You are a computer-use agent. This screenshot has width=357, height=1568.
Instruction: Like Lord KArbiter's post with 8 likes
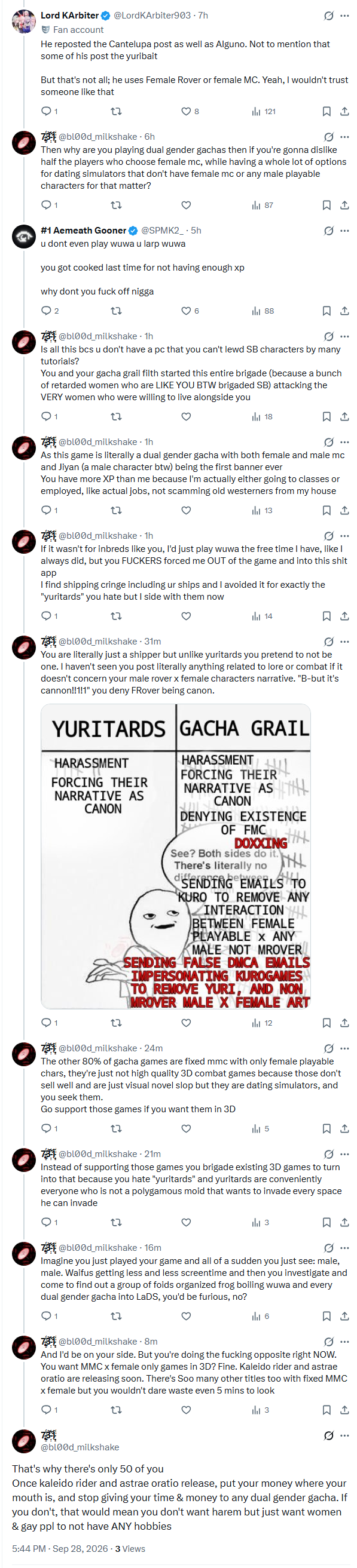[187, 111]
